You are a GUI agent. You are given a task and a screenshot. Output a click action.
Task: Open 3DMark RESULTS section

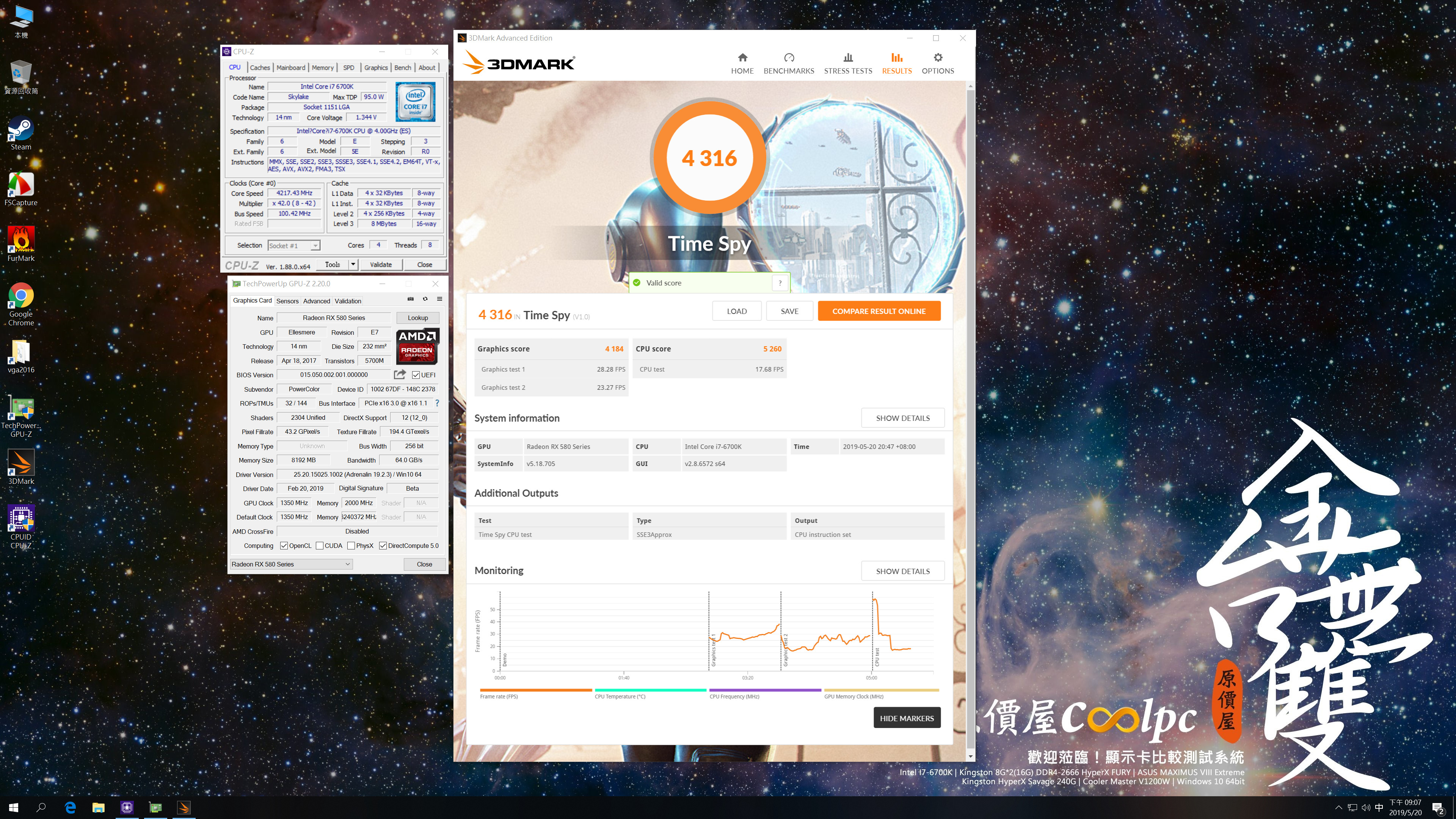(x=896, y=64)
